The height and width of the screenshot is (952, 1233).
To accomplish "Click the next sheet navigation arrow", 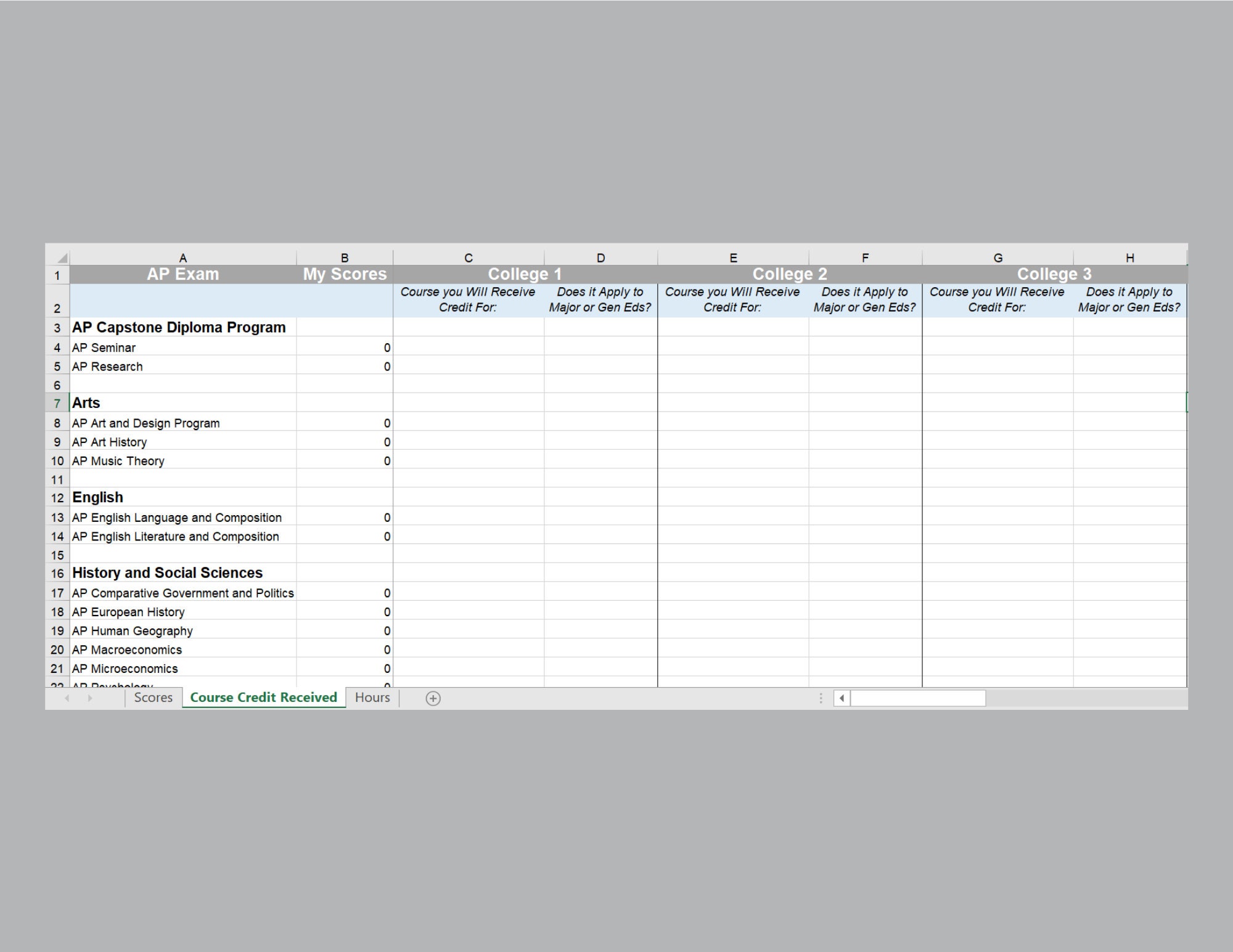I will (90, 698).
